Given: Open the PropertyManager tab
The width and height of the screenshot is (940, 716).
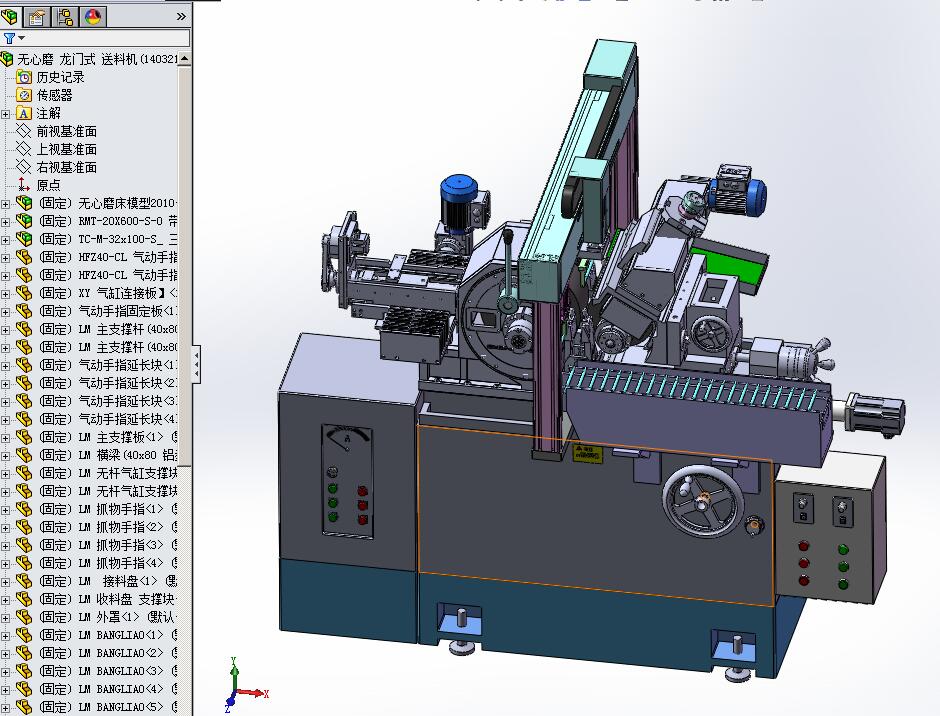Looking at the screenshot, I should (37, 16).
